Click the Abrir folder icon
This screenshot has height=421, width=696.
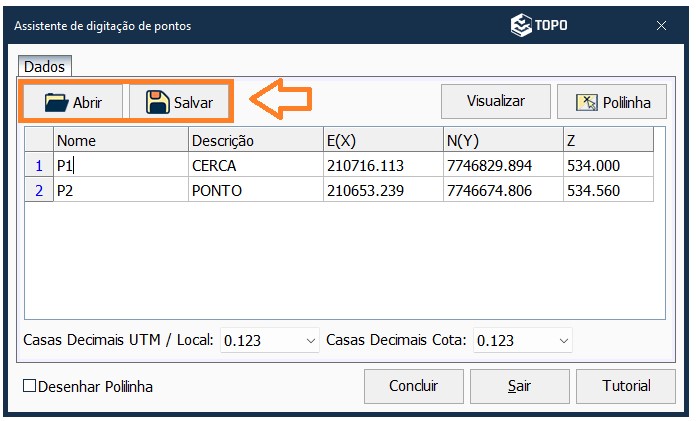tap(56, 102)
